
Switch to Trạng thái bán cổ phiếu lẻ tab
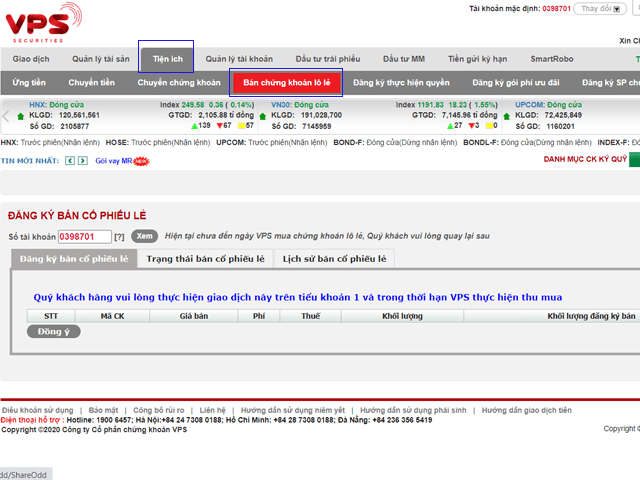tap(205, 259)
